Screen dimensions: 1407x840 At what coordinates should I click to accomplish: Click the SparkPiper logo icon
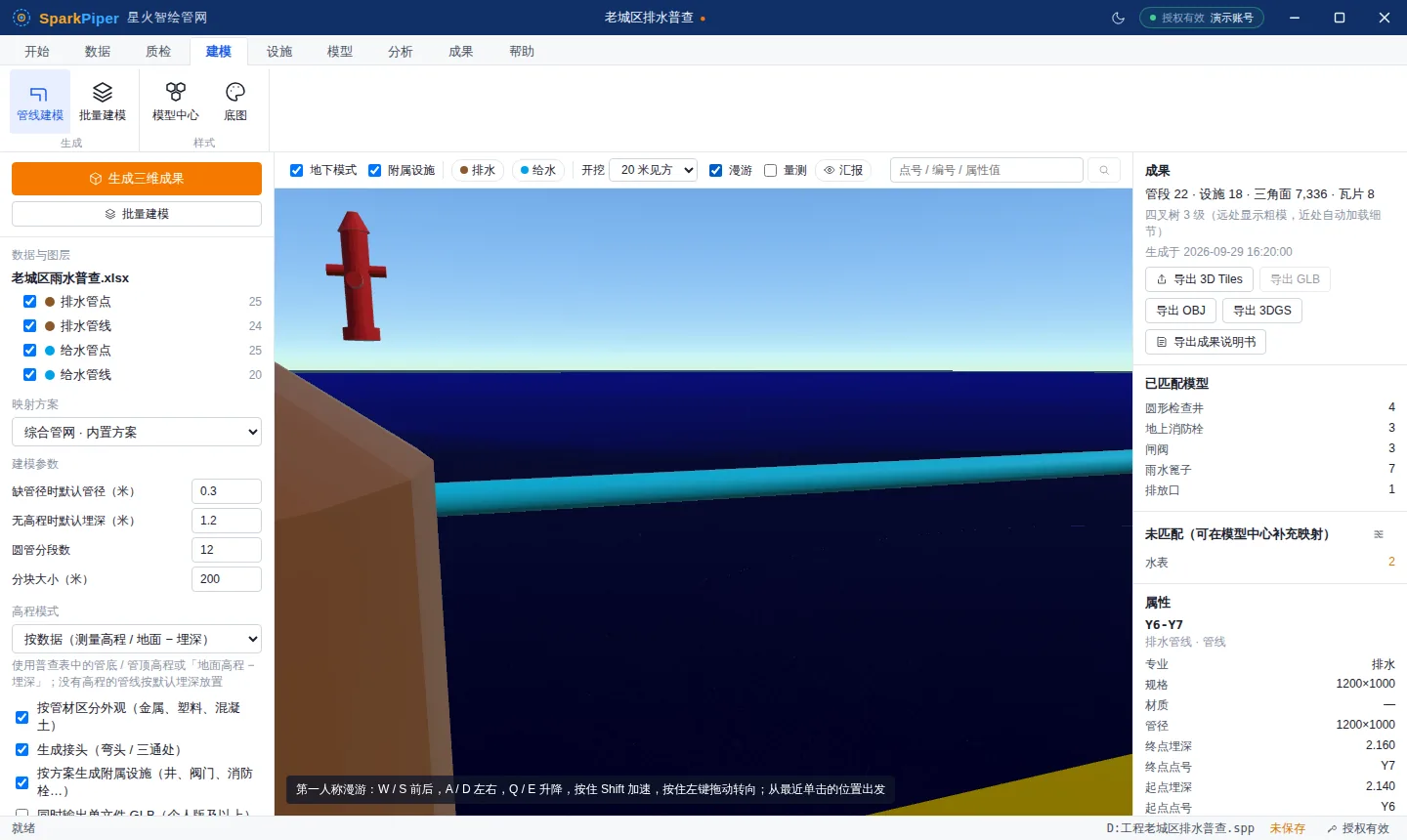tap(21, 18)
